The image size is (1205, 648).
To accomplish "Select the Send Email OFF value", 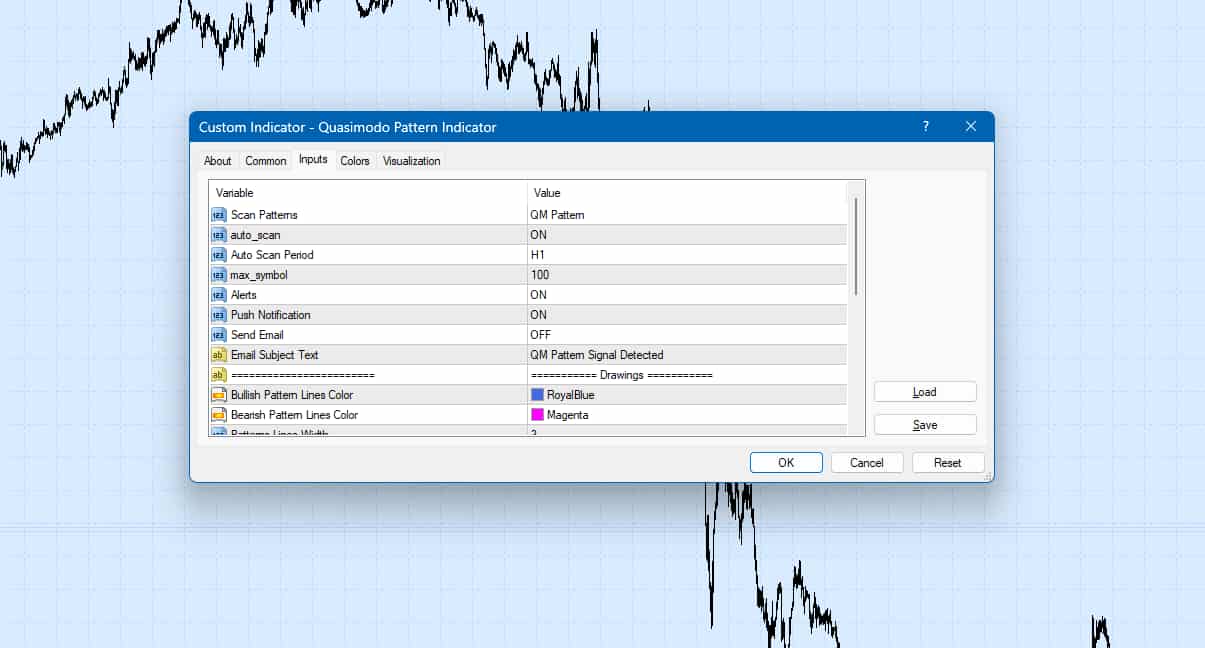I will pos(687,335).
